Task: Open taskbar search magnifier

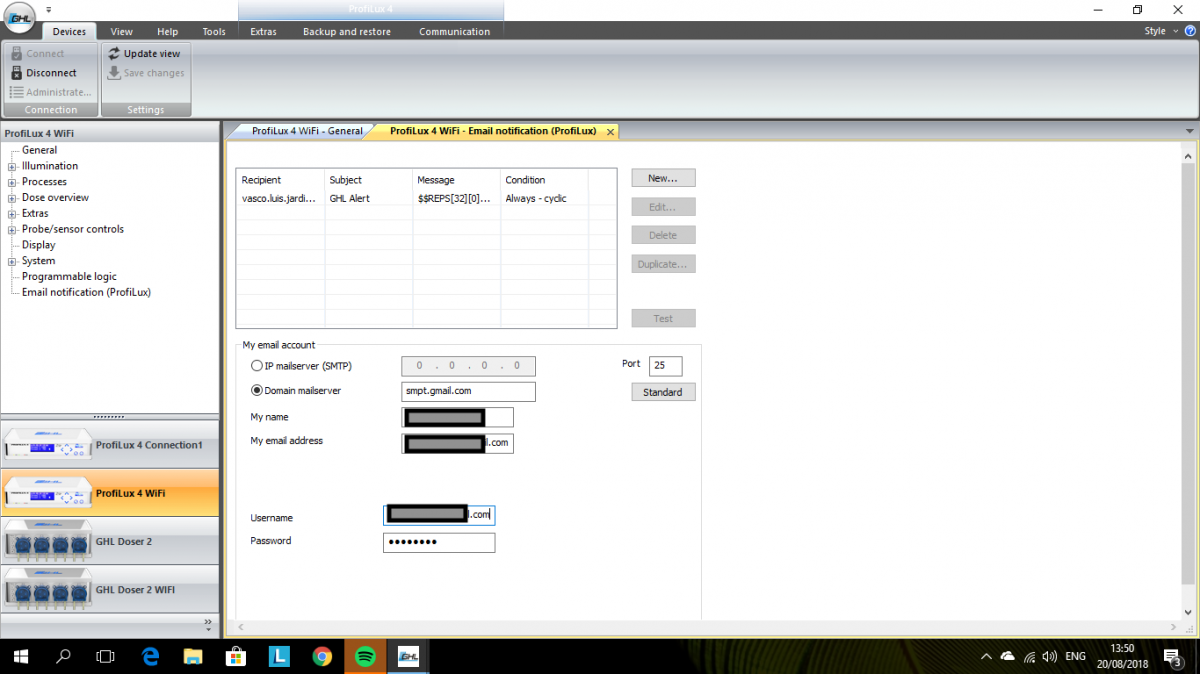Action: (63, 657)
